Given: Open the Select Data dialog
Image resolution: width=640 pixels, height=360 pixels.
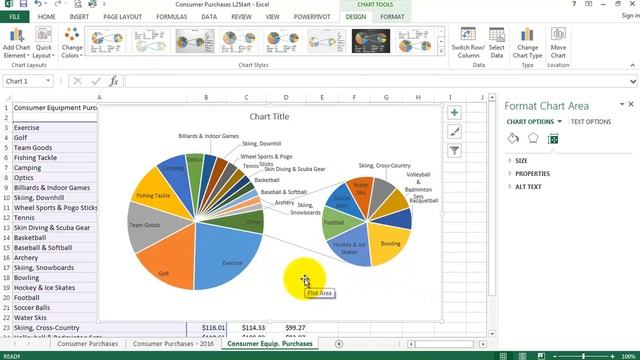Looking at the screenshot, I should click(x=496, y=43).
